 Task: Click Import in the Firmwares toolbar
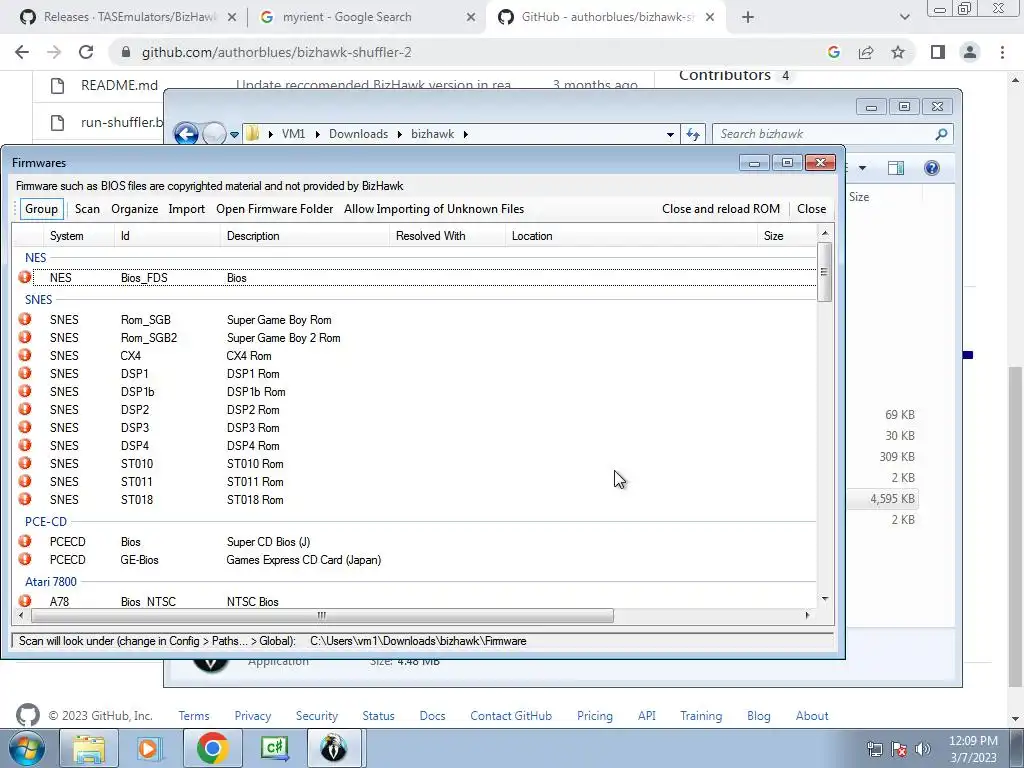[x=187, y=209]
